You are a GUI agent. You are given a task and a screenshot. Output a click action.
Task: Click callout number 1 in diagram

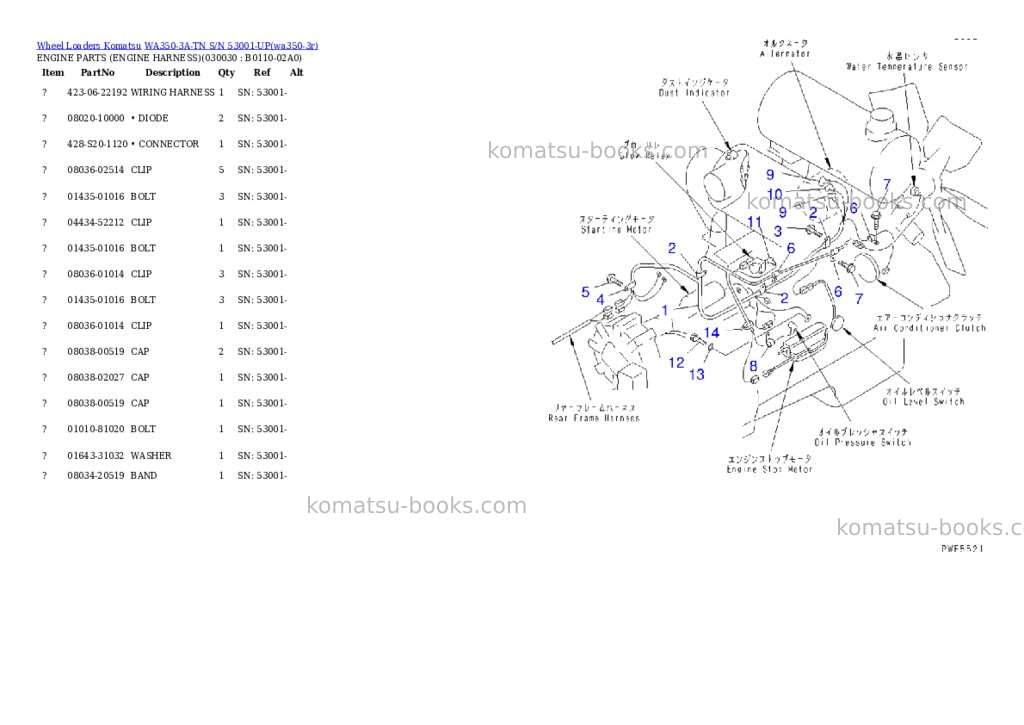point(665,310)
